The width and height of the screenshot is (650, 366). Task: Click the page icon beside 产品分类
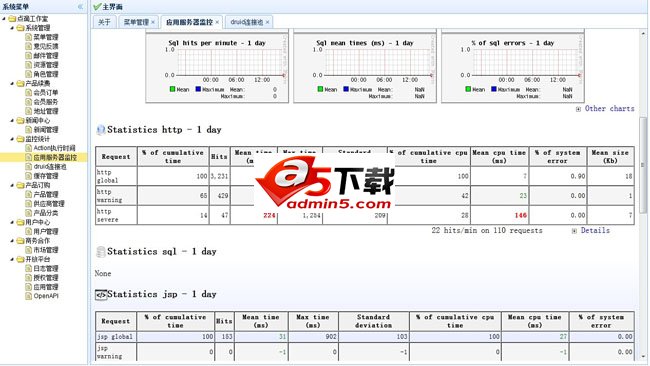click(x=29, y=213)
